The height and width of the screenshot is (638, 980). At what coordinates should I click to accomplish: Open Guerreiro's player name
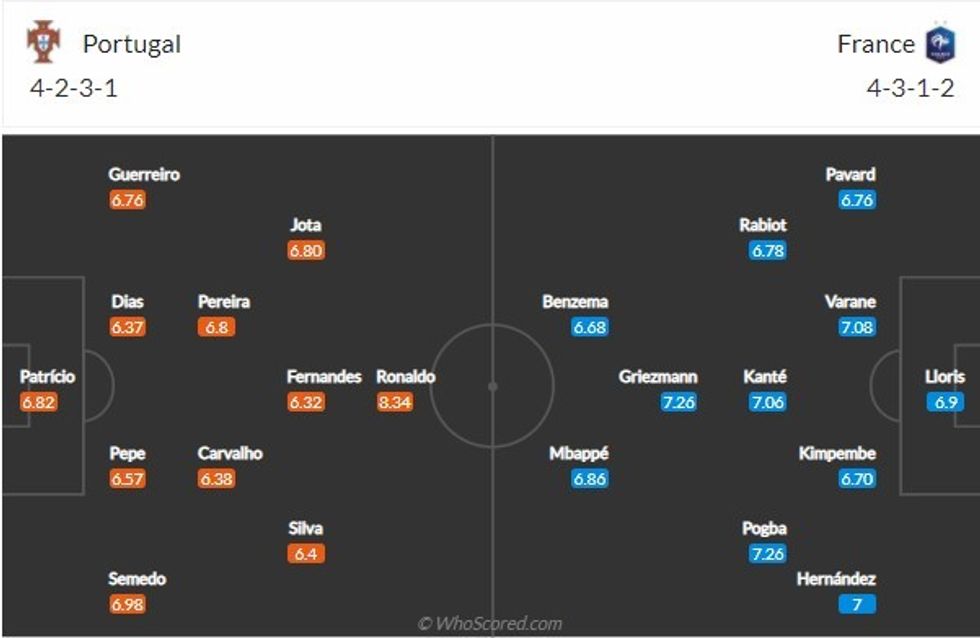(x=144, y=174)
